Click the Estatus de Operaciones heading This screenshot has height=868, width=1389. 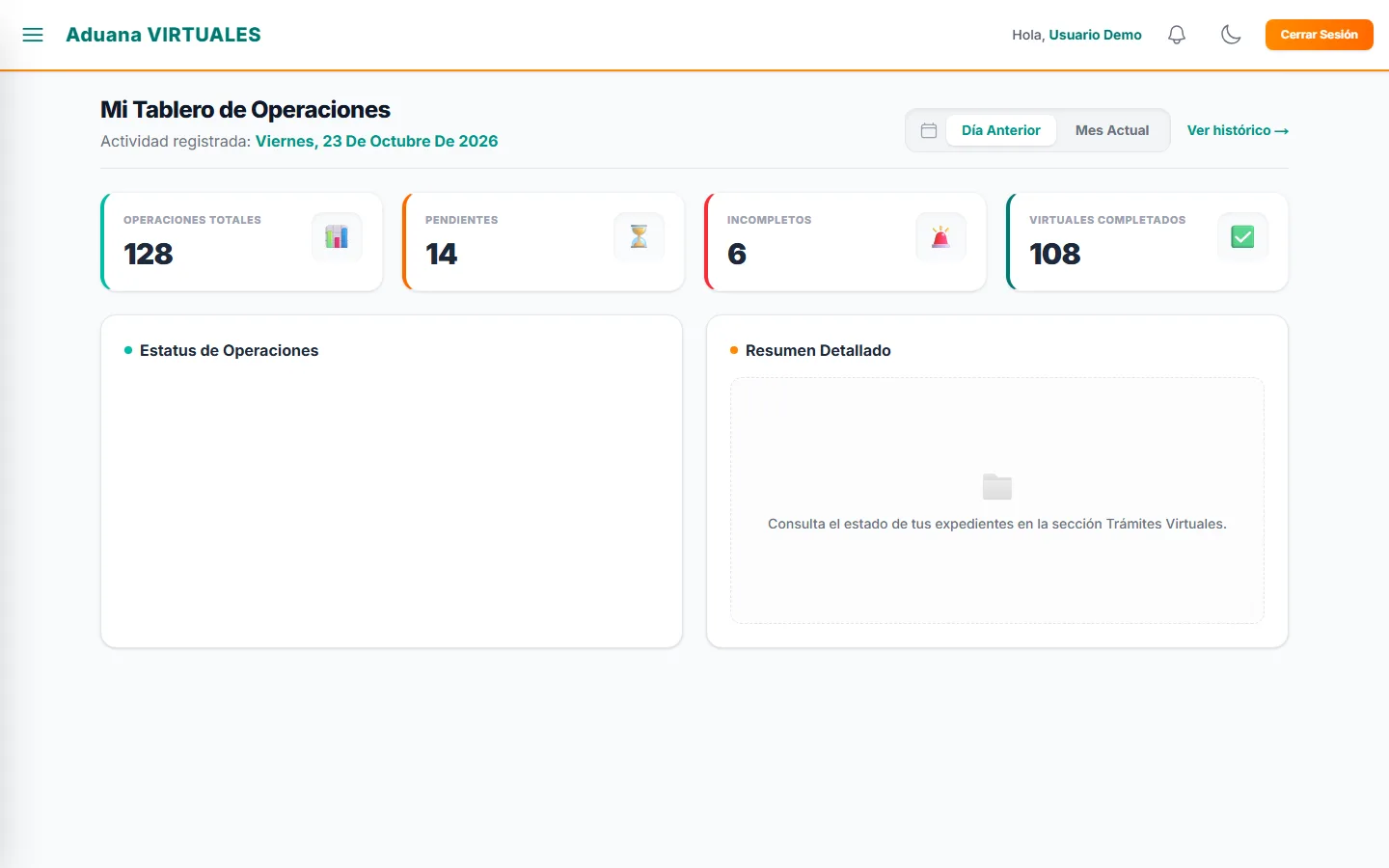point(229,350)
